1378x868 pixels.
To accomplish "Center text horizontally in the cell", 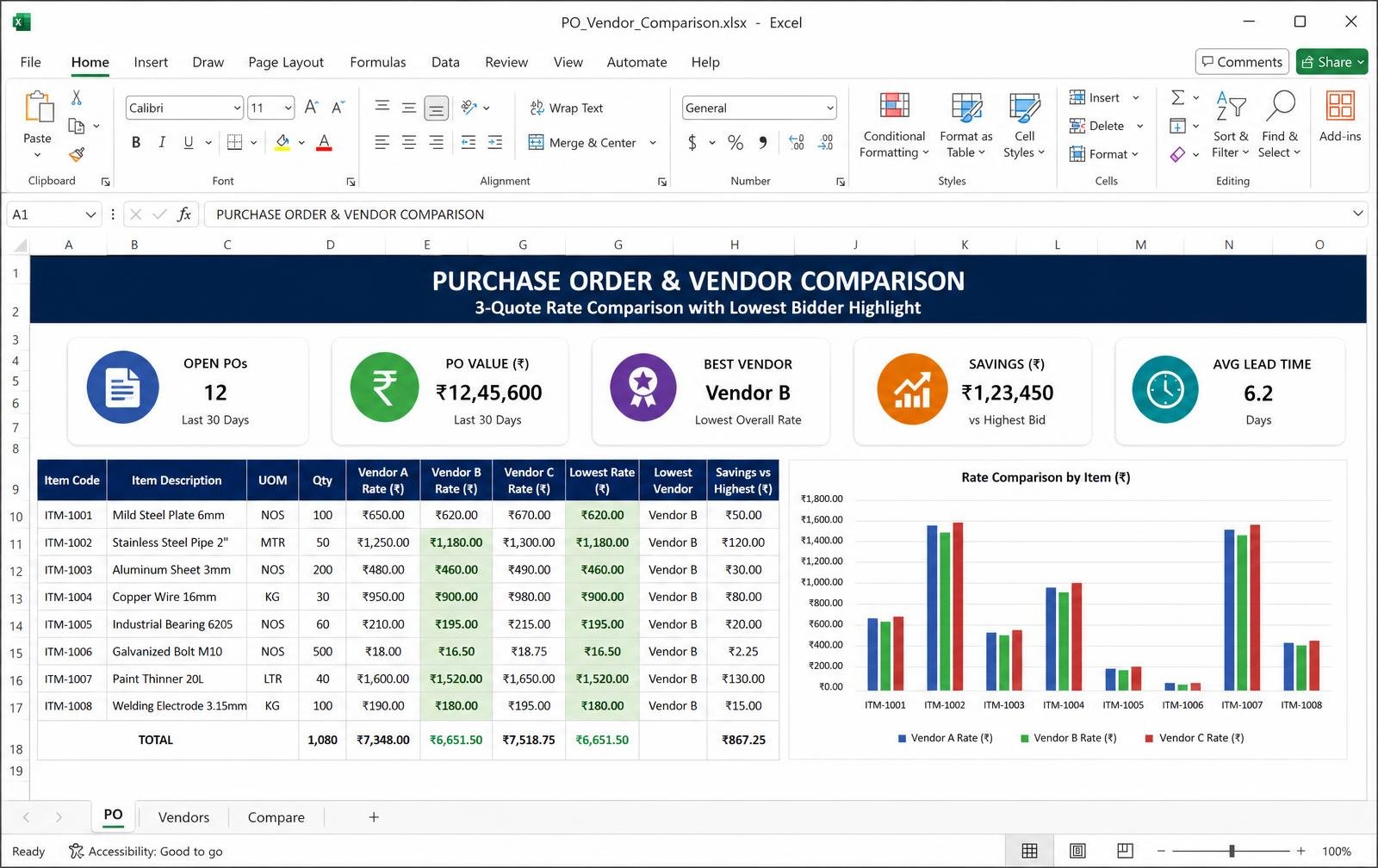I will pos(409,142).
